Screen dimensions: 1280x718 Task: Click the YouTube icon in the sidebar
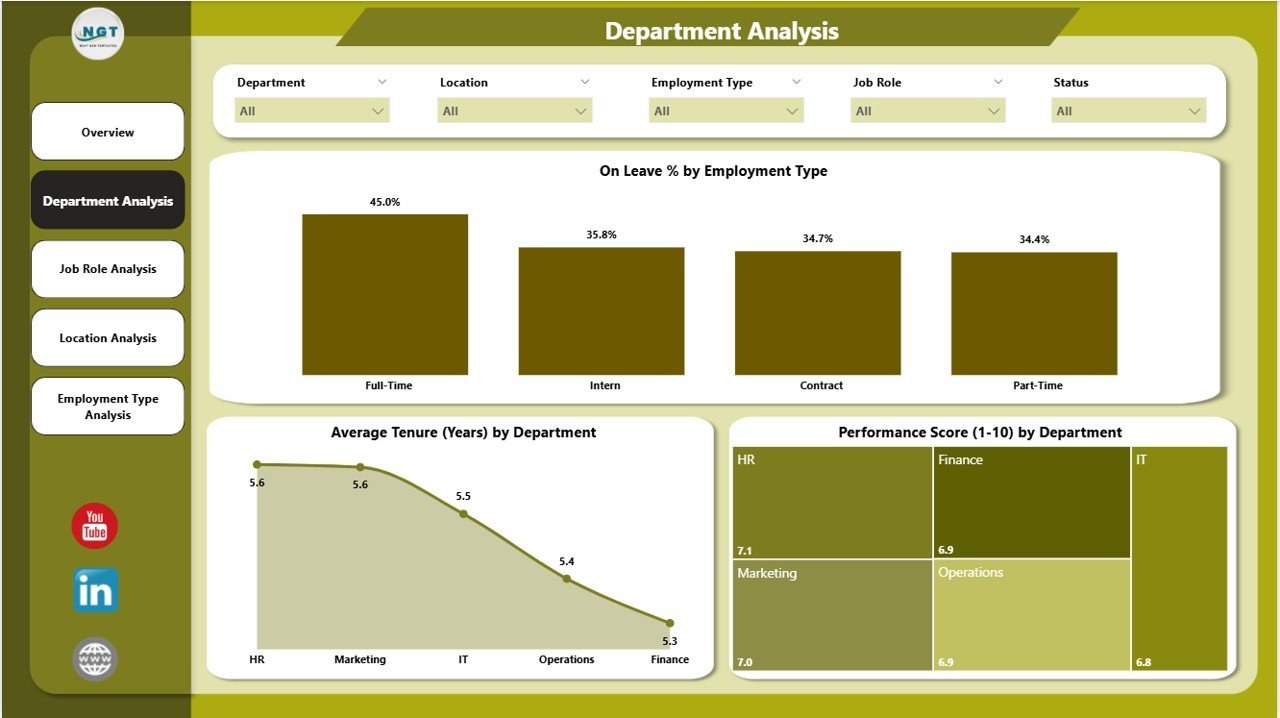click(94, 525)
